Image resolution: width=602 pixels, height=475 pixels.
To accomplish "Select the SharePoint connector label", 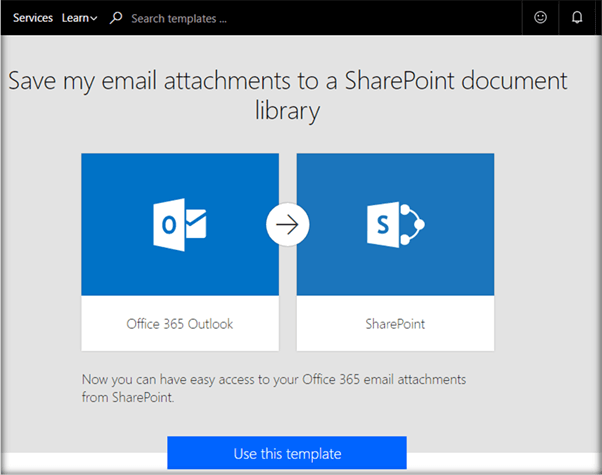I will pyautogui.click(x=395, y=324).
